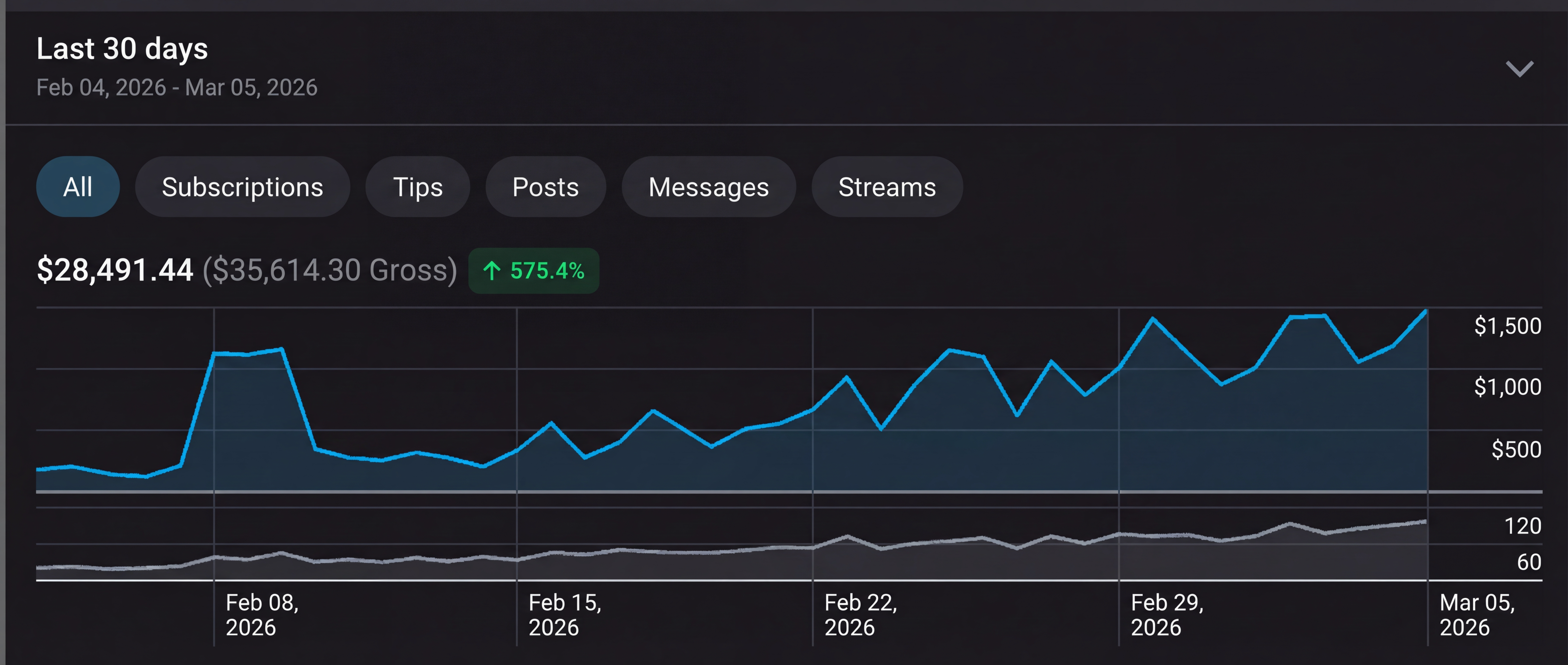
Task: Click the $35,614.30 Gross amount
Action: click(x=329, y=270)
